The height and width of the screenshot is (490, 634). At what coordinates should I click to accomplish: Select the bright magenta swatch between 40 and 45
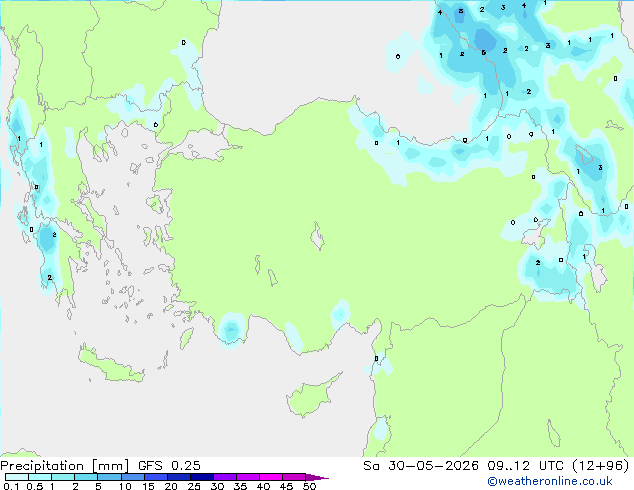point(271,477)
